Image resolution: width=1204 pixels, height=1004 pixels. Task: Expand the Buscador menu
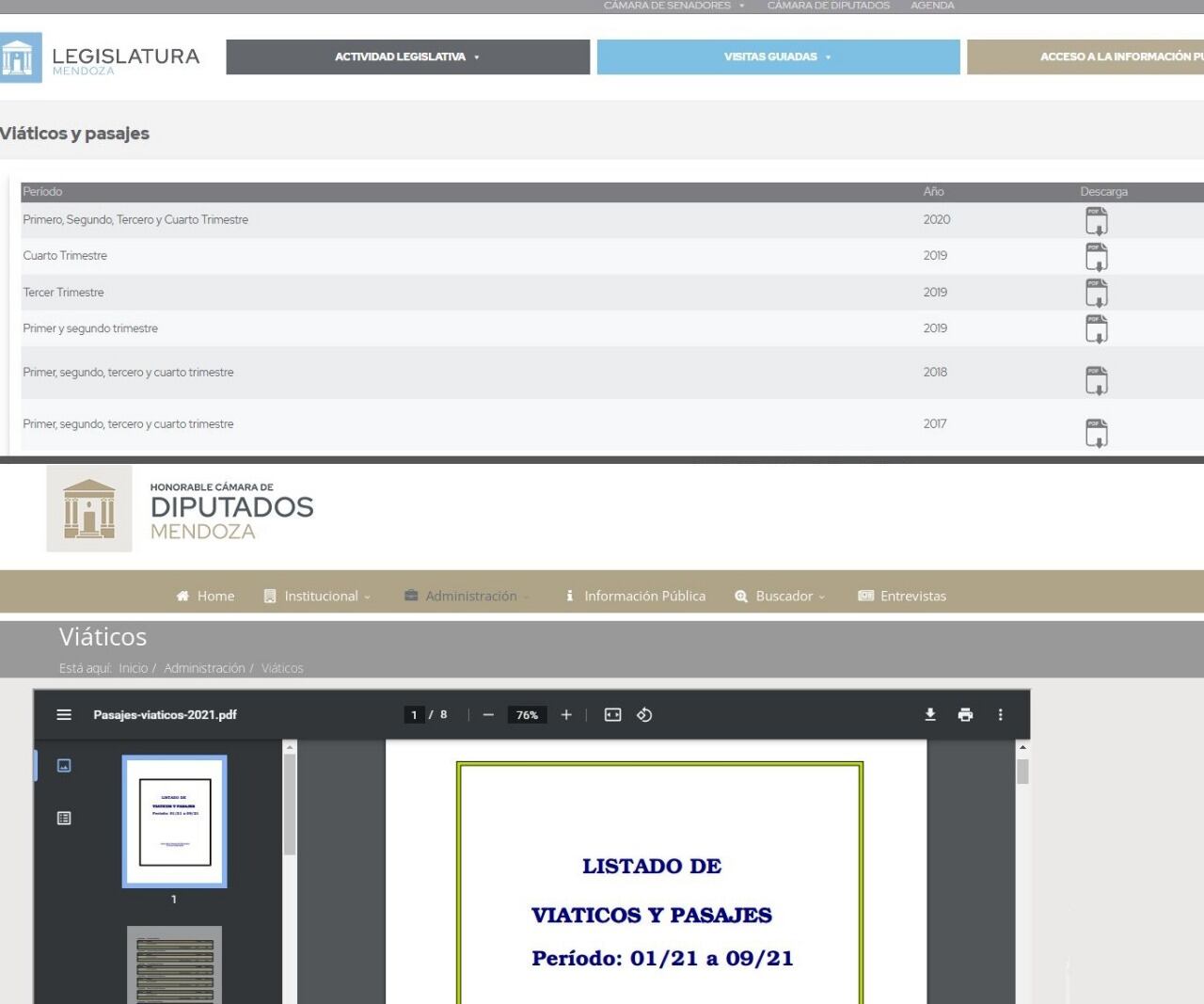[780, 596]
